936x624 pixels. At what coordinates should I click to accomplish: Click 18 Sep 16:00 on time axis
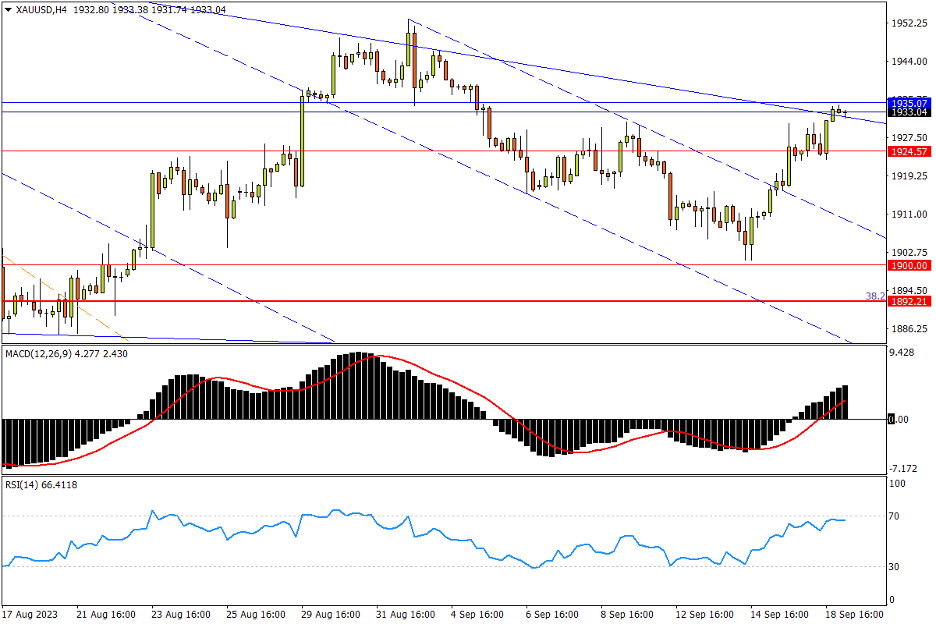click(853, 611)
